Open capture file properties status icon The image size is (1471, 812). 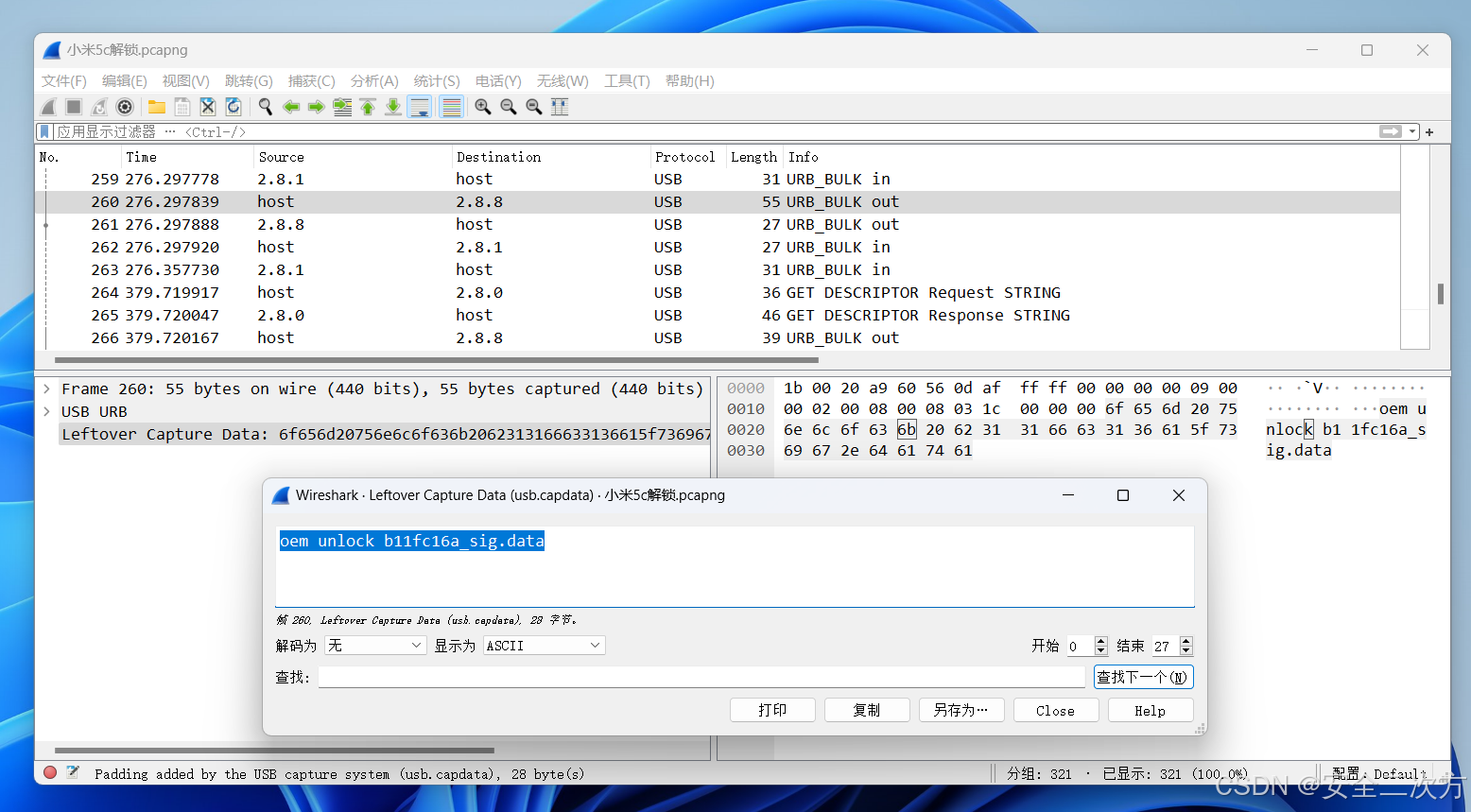73,772
